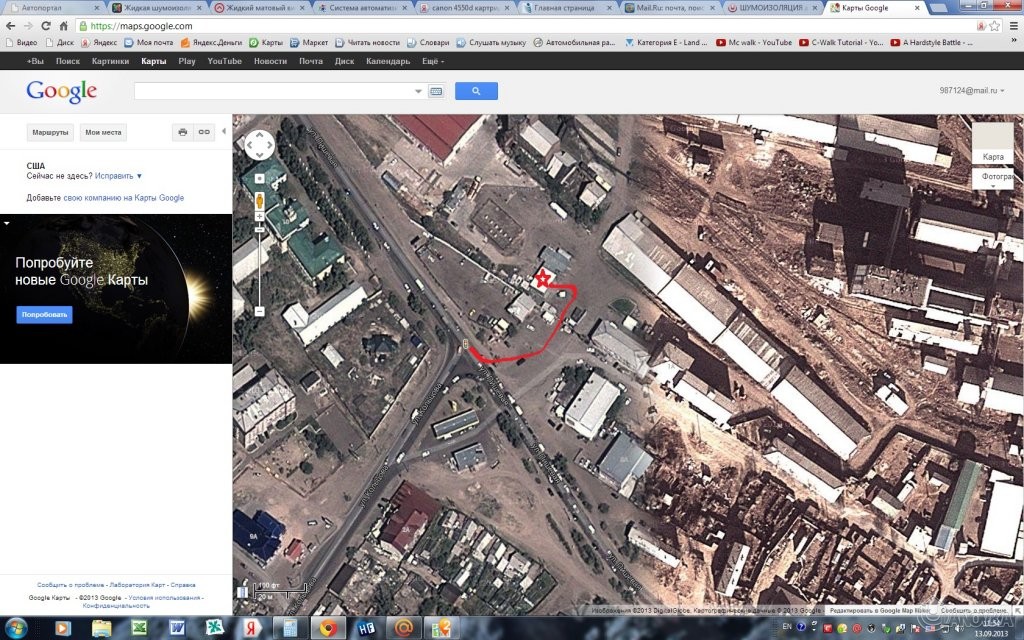Zoom out with the minus button

[259, 312]
